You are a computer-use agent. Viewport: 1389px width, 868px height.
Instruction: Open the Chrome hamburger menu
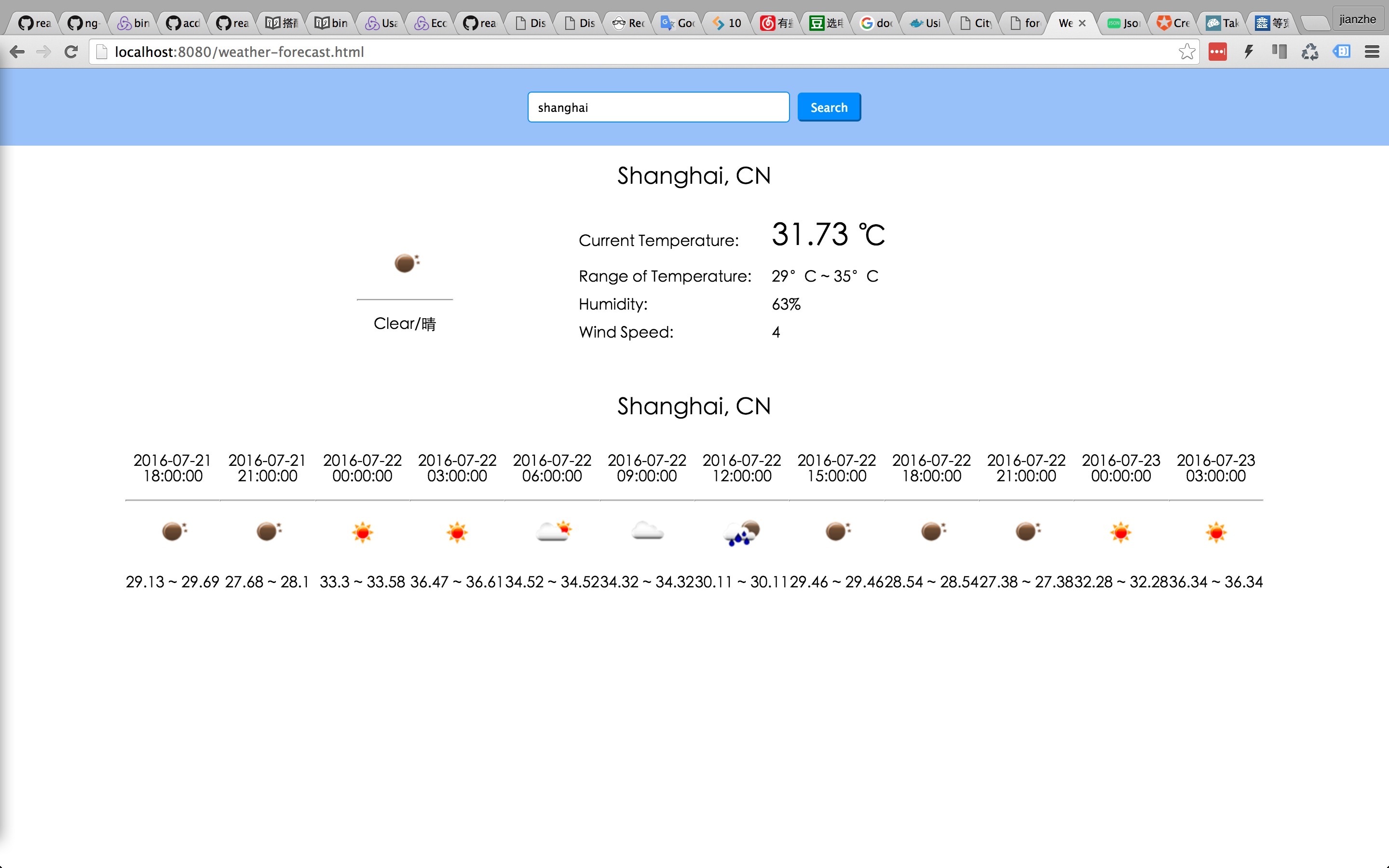1372,52
